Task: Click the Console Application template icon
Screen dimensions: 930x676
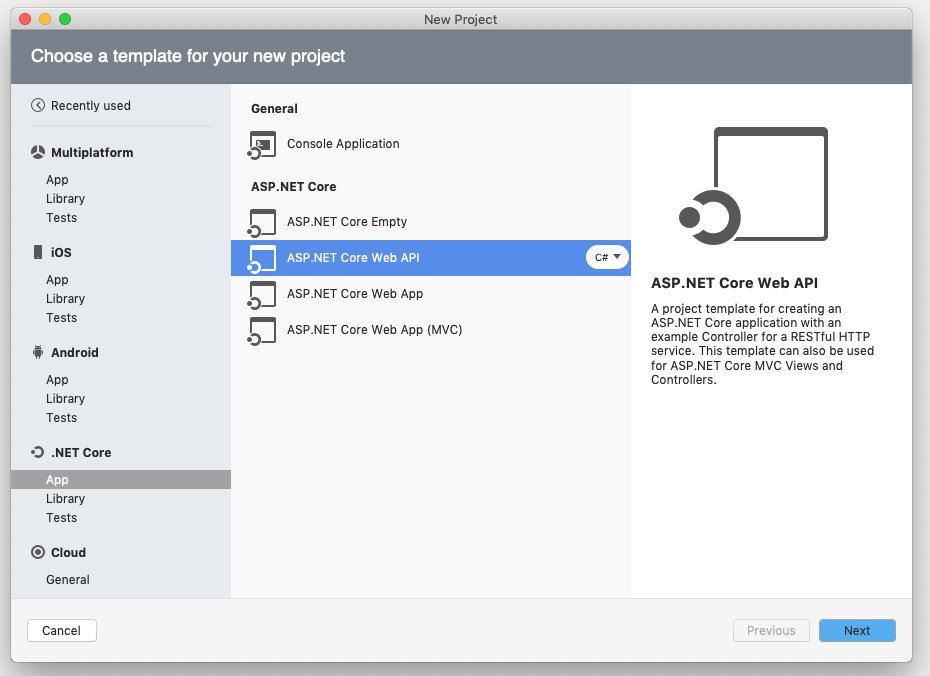Action: [x=262, y=145]
